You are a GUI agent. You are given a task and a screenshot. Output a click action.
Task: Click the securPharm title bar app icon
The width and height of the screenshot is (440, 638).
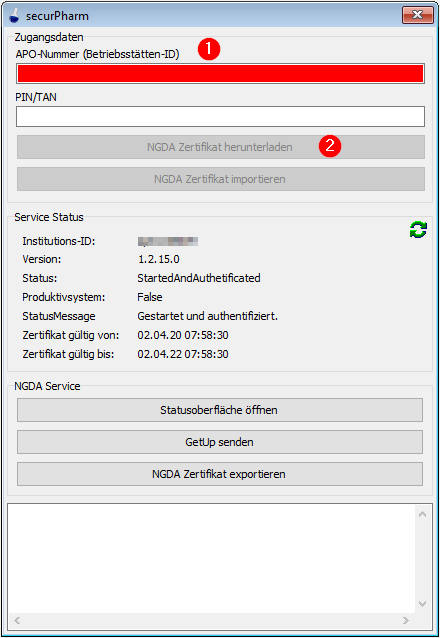pos(14,15)
